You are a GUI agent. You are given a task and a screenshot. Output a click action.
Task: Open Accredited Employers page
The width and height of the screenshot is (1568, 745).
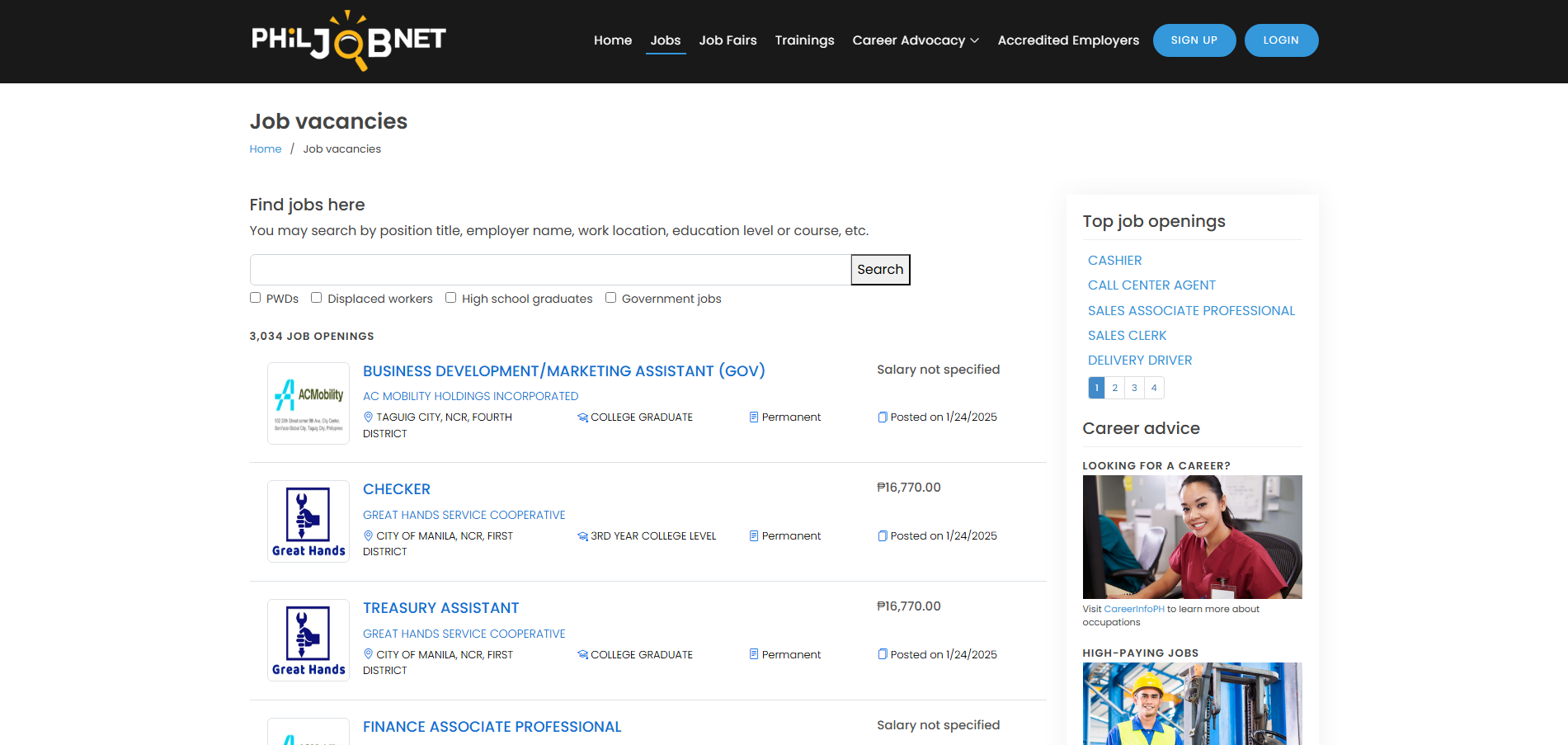[x=1068, y=40]
